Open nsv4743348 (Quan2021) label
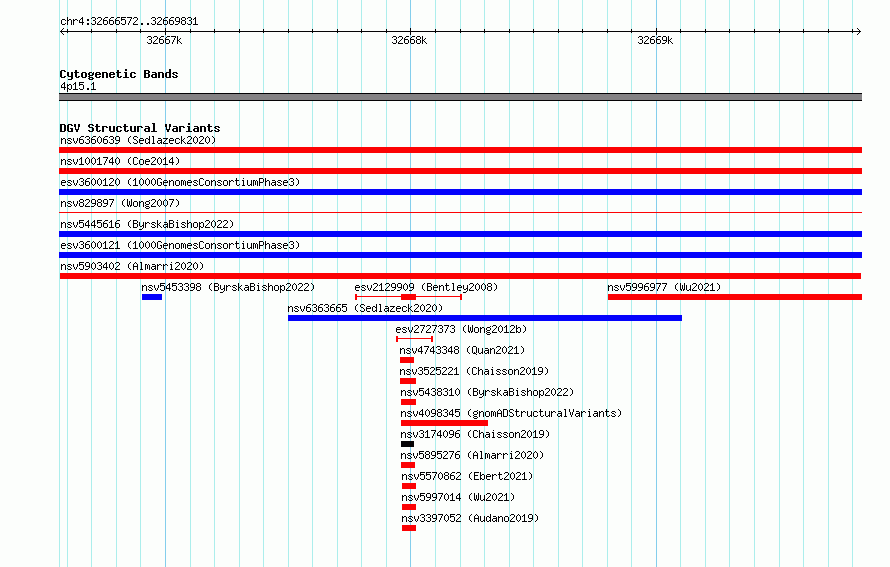Viewport: 890px width, 567px height. pos(462,350)
